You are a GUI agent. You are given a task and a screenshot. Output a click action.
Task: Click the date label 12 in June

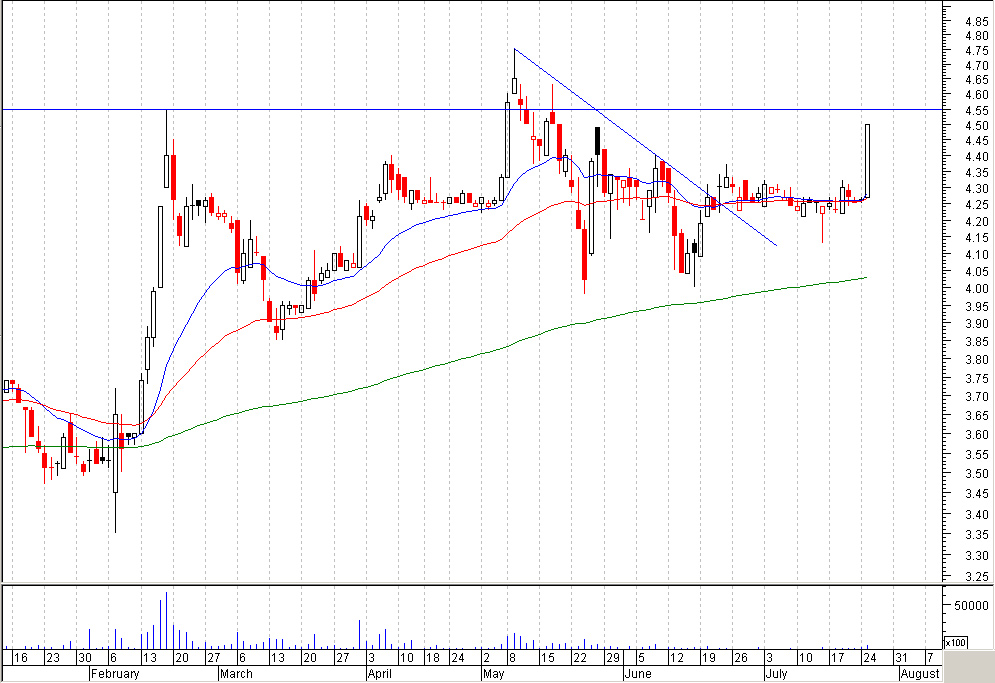pyautogui.click(x=677, y=658)
